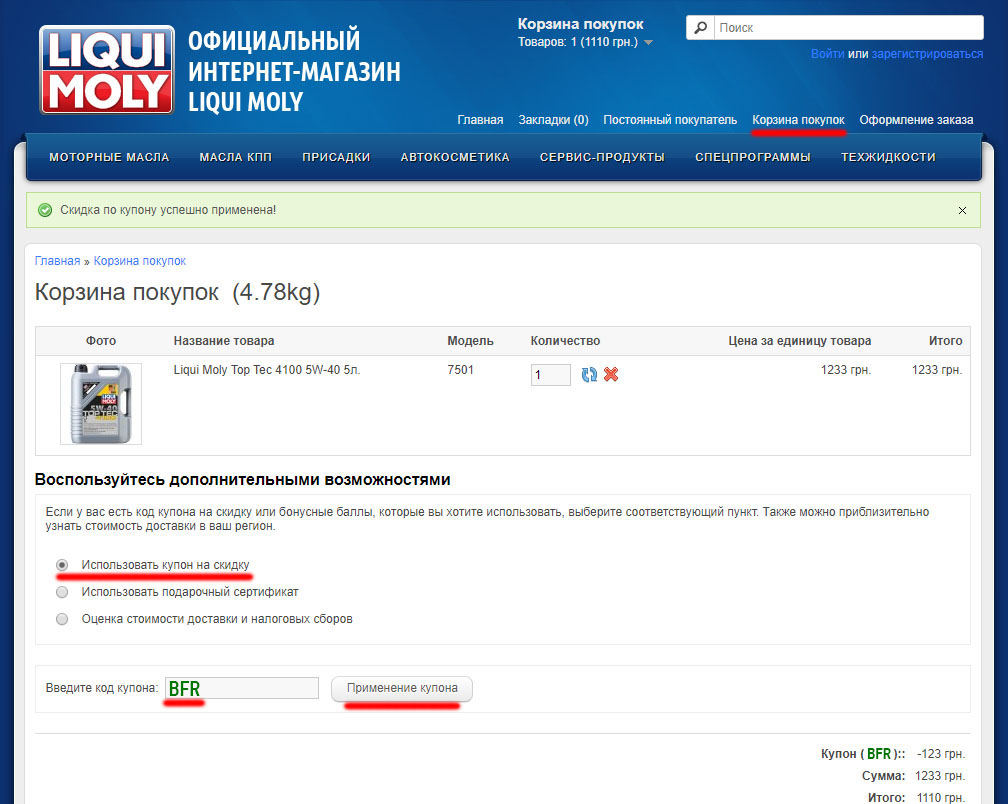Screen dimensions: 1008x804
Task: Click the Применение купона button
Action: pos(402,688)
